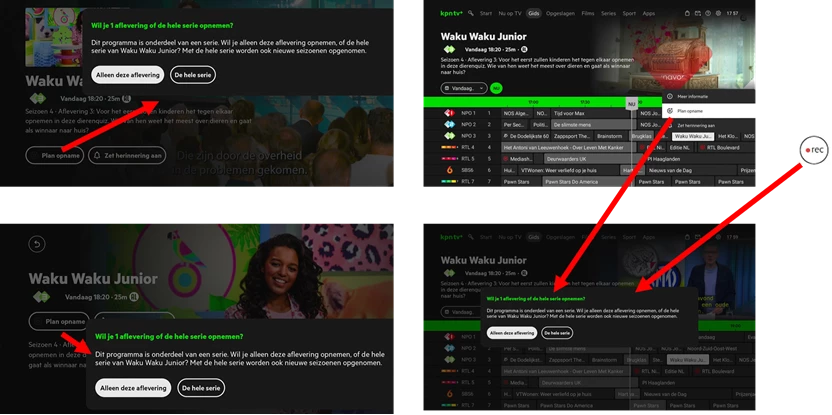Viewport: 832px width, 415px height.
Task: Click De hele serie in the dialog above the studio audience
Action: [193, 75]
